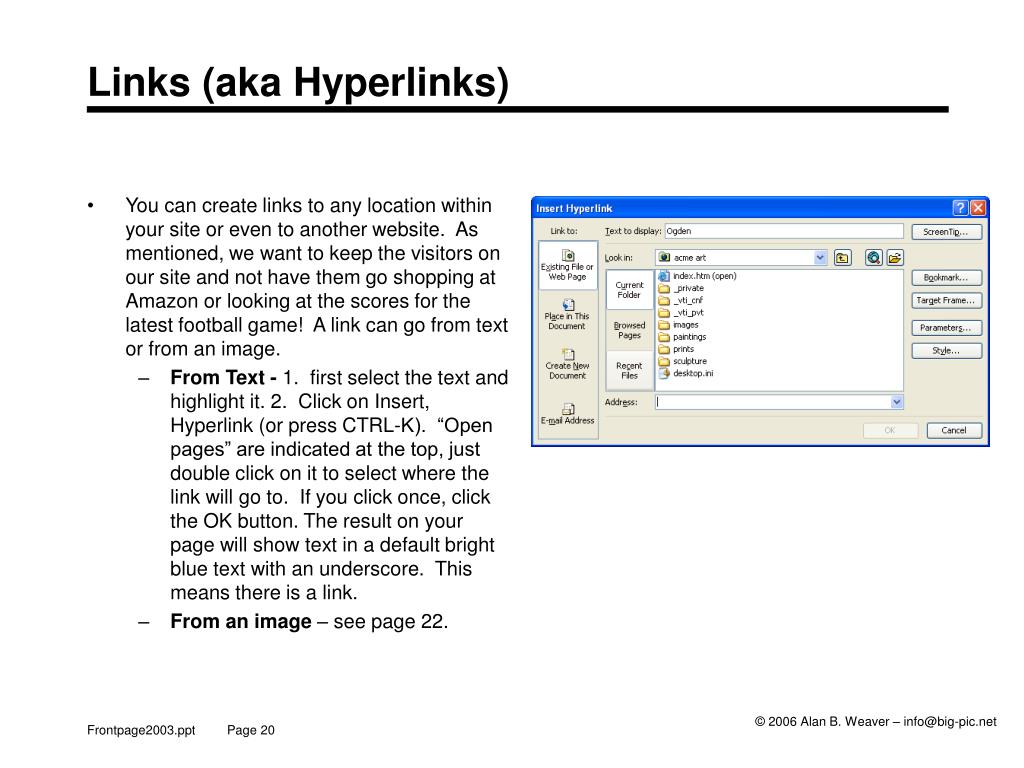Image resolution: width=1024 pixels, height=768 pixels.
Task: Click the Bookmark button
Action: click(947, 278)
